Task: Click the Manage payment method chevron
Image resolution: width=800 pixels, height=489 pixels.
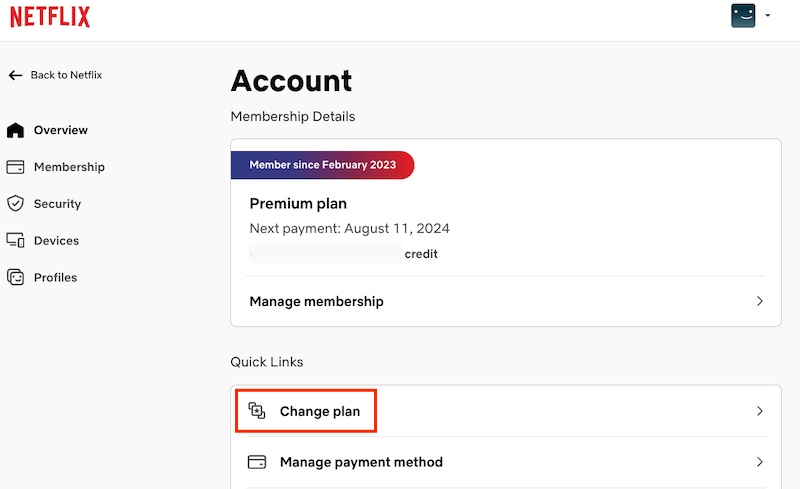Action: (x=760, y=462)
